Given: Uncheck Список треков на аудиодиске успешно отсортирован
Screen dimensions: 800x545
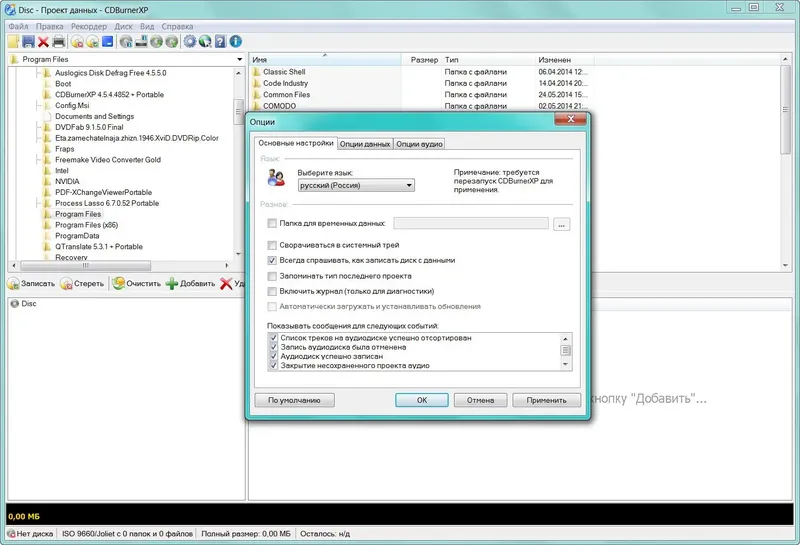Looking at the screenshot, I should [x=273, y=338].
